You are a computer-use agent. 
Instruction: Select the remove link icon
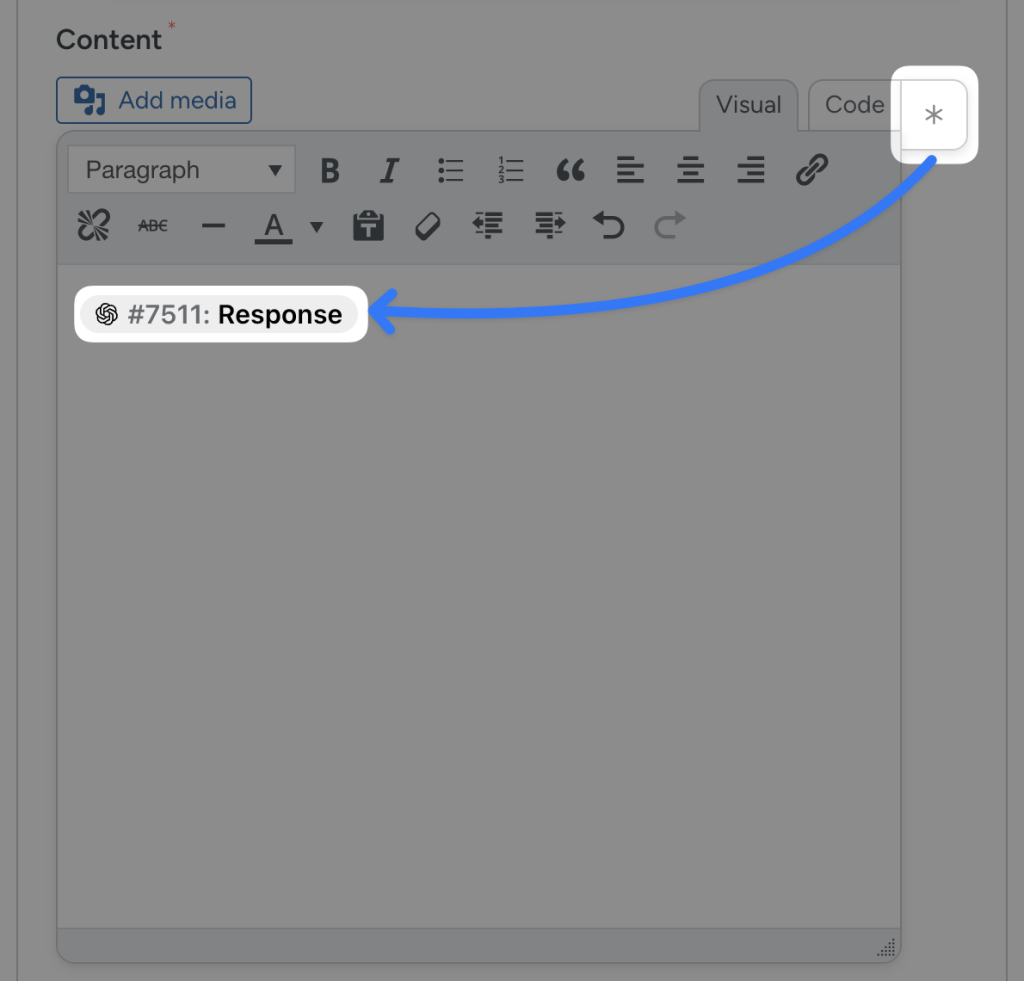tap(93, 225)
